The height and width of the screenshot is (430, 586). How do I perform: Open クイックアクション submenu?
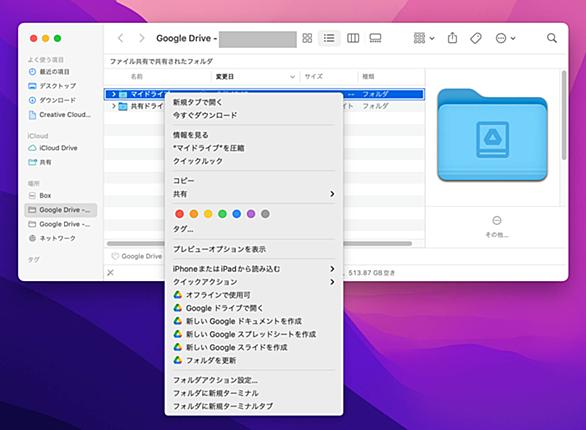coord(253,282)
